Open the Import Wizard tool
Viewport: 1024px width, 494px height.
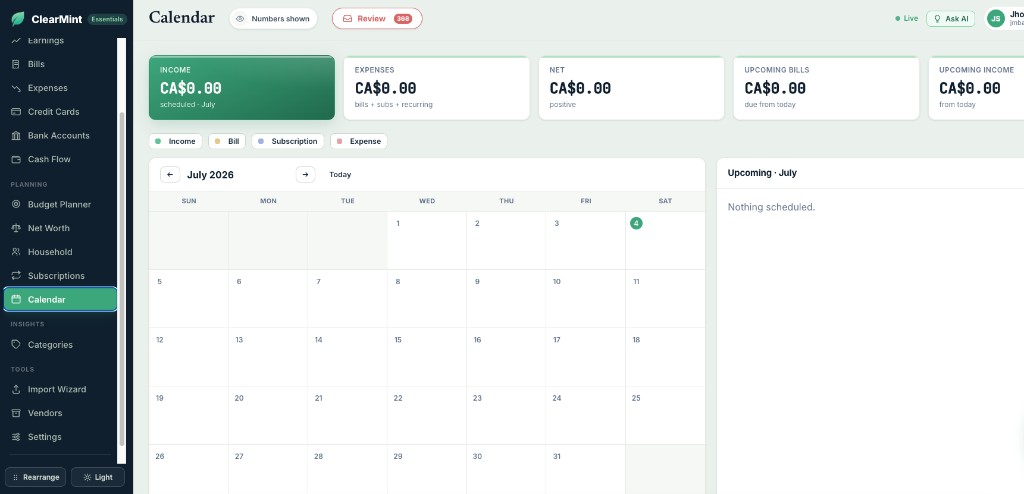(60, 389)
